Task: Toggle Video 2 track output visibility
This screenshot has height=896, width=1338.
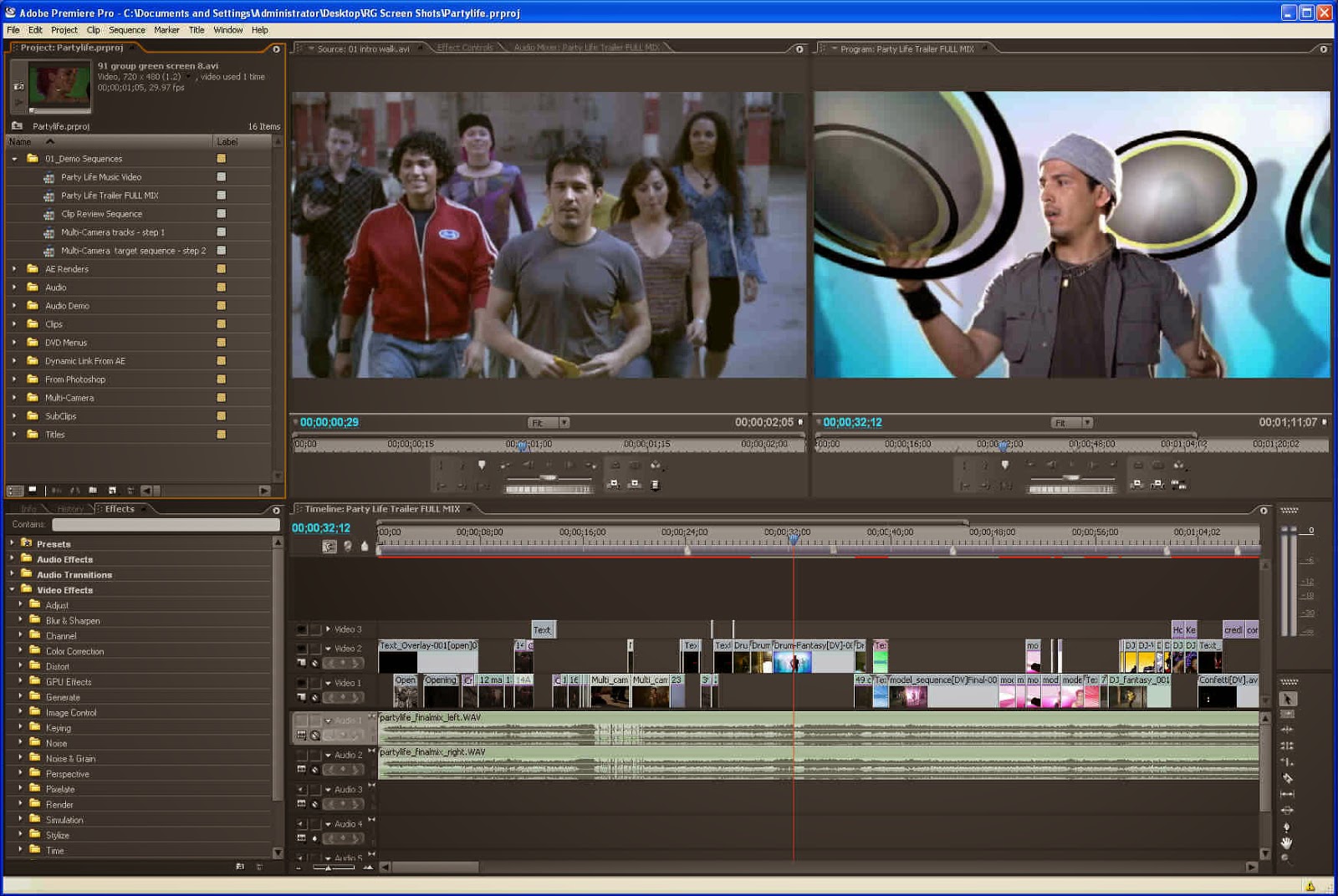Action: [x=300, y=649]
